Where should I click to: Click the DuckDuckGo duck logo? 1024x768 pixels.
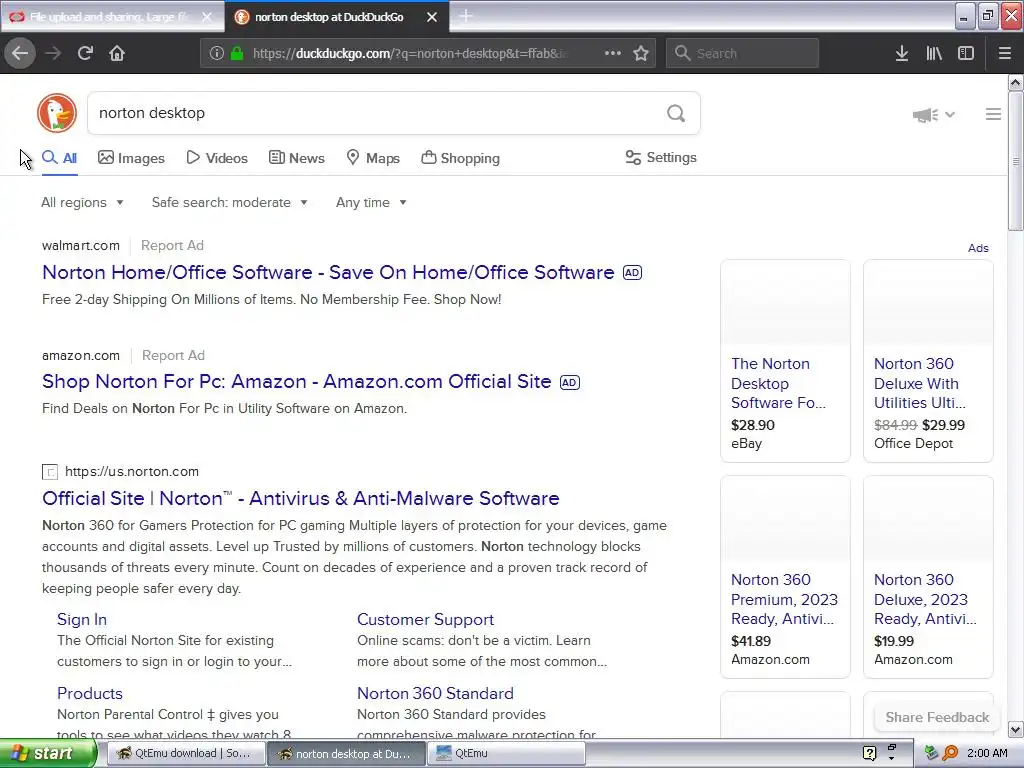57,113
